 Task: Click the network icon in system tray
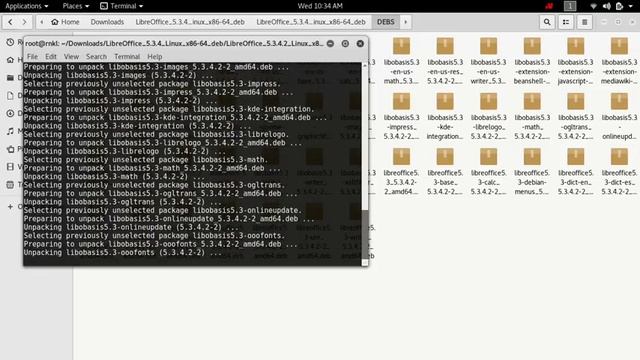tap(593, 6)
